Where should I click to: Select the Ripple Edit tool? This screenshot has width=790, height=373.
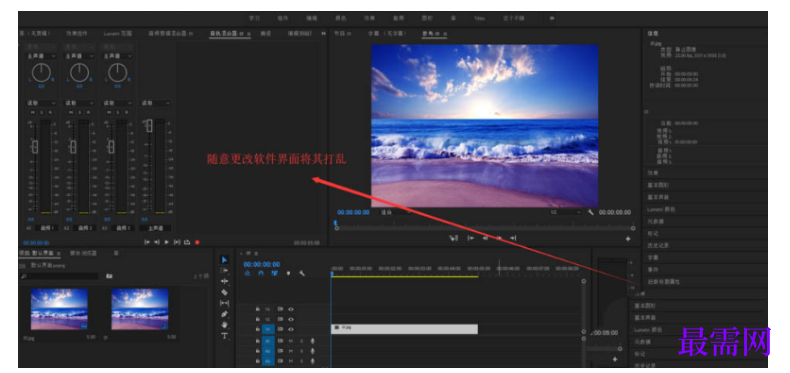pos(225,281)
